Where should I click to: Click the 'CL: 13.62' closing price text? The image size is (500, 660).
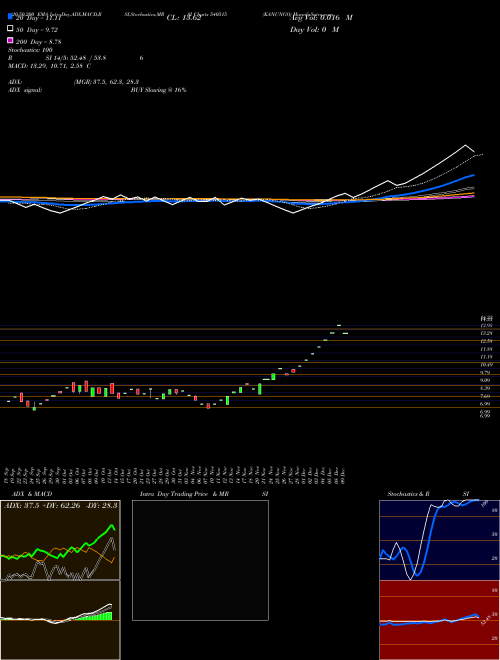click(x=184, y=18)
